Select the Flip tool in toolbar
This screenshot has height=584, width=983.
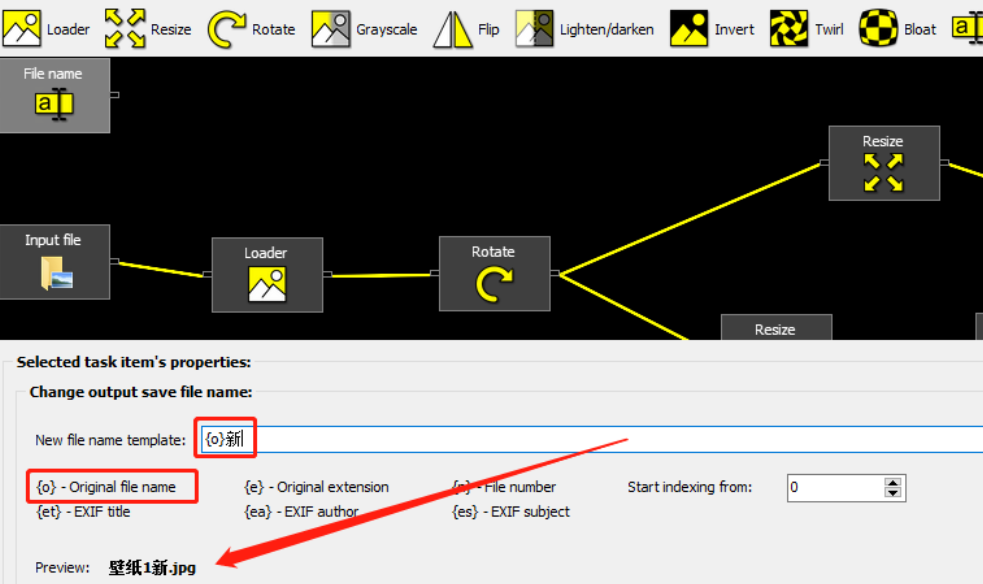coord(466,29)
